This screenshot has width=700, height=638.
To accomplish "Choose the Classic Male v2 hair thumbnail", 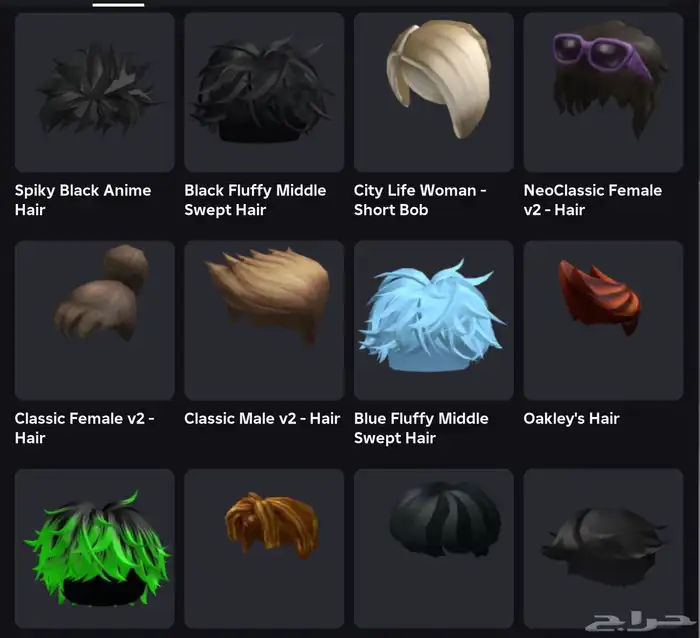I will (264, 321).
